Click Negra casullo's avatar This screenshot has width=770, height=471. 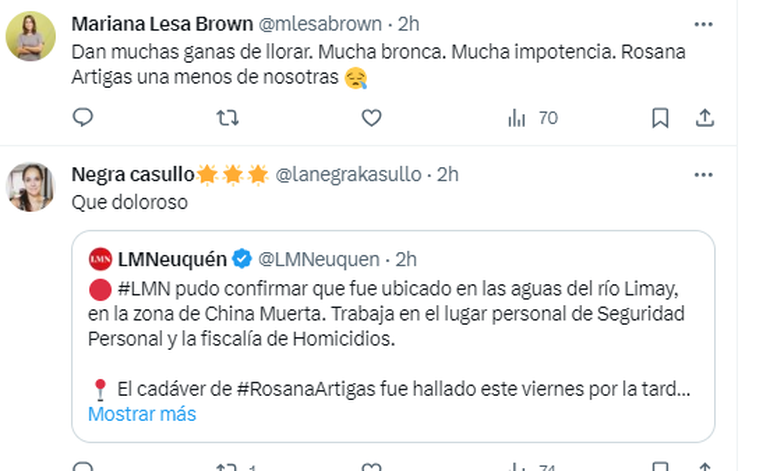click(31, 187)
